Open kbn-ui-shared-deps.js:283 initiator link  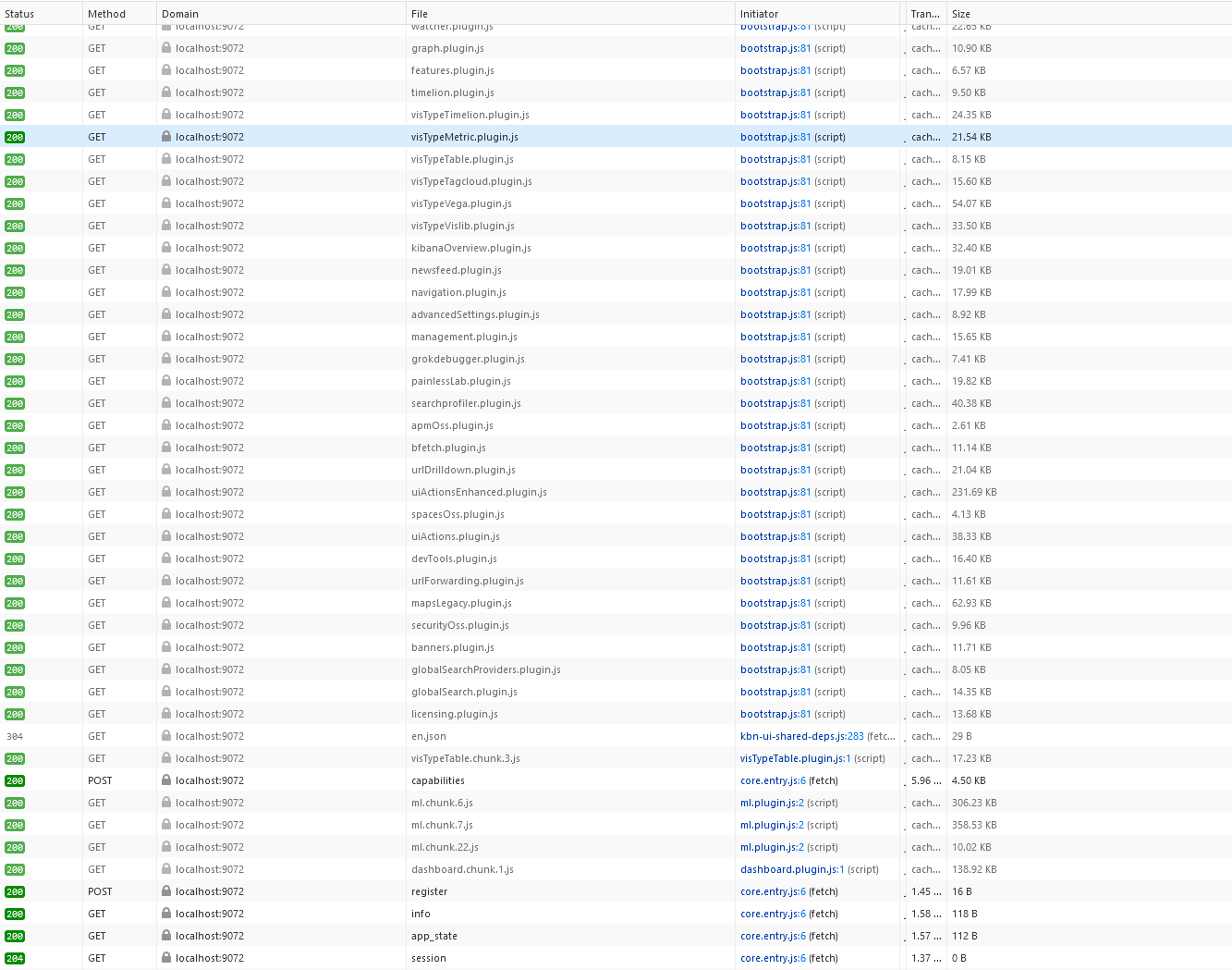coord(802,736)
